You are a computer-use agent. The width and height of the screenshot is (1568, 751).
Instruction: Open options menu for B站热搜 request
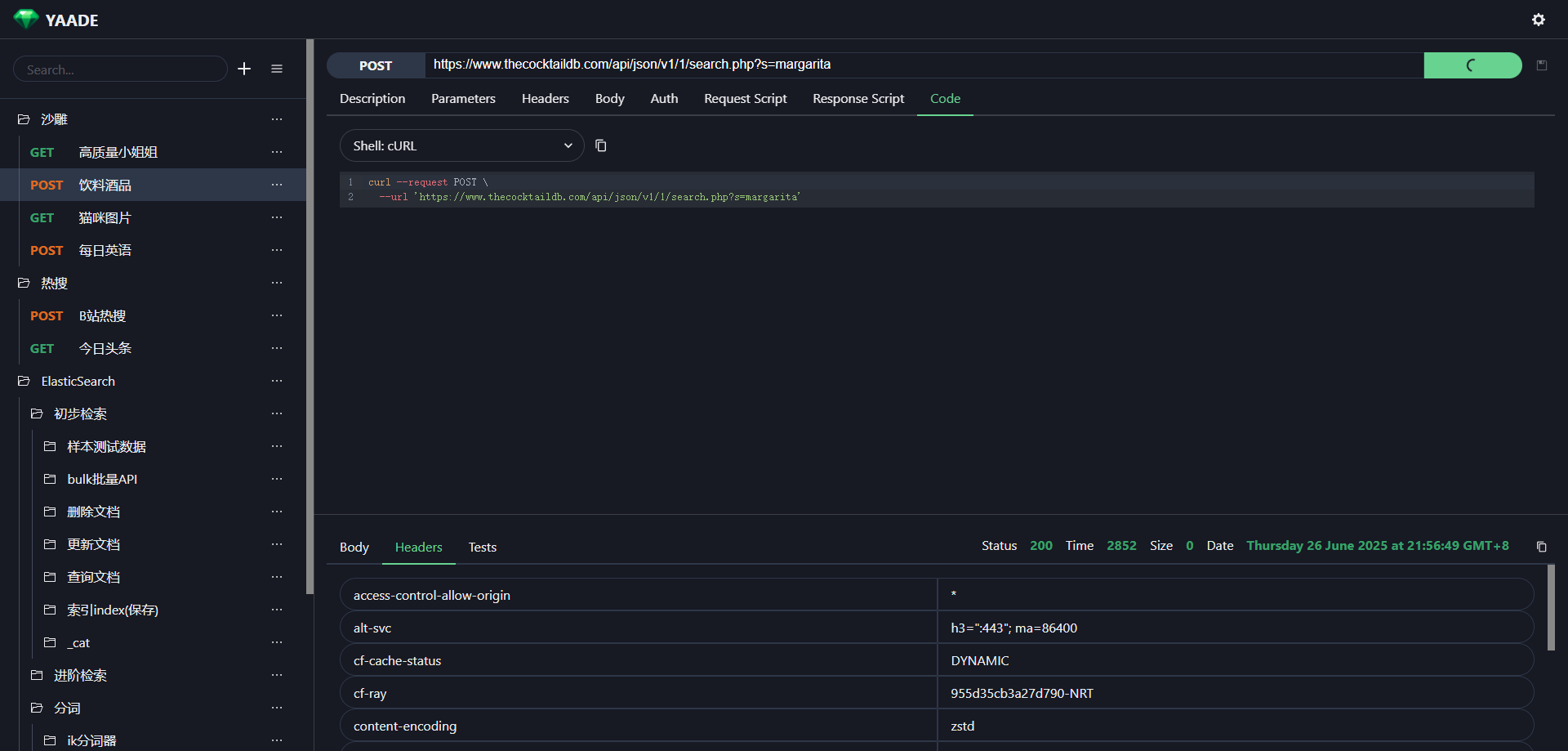click(x=277, y=316)
